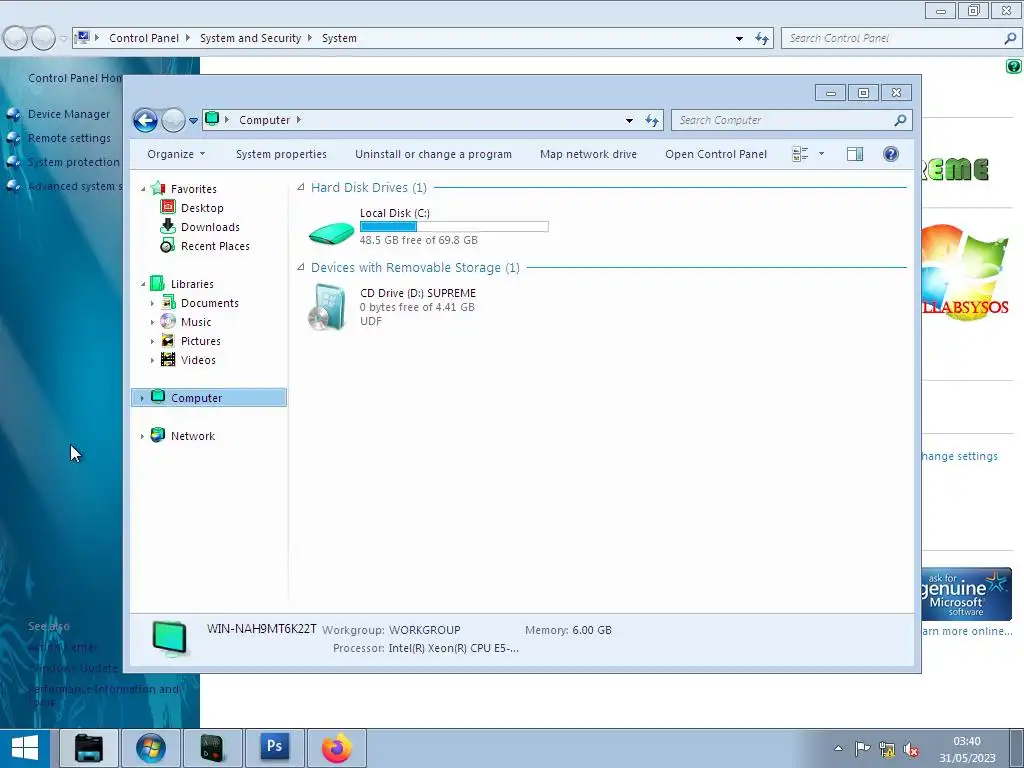Screen dimensions: 1024x768
Task: Open Computer address bar history dropdown
Action: pyautogui.click(x=629, y=120)
